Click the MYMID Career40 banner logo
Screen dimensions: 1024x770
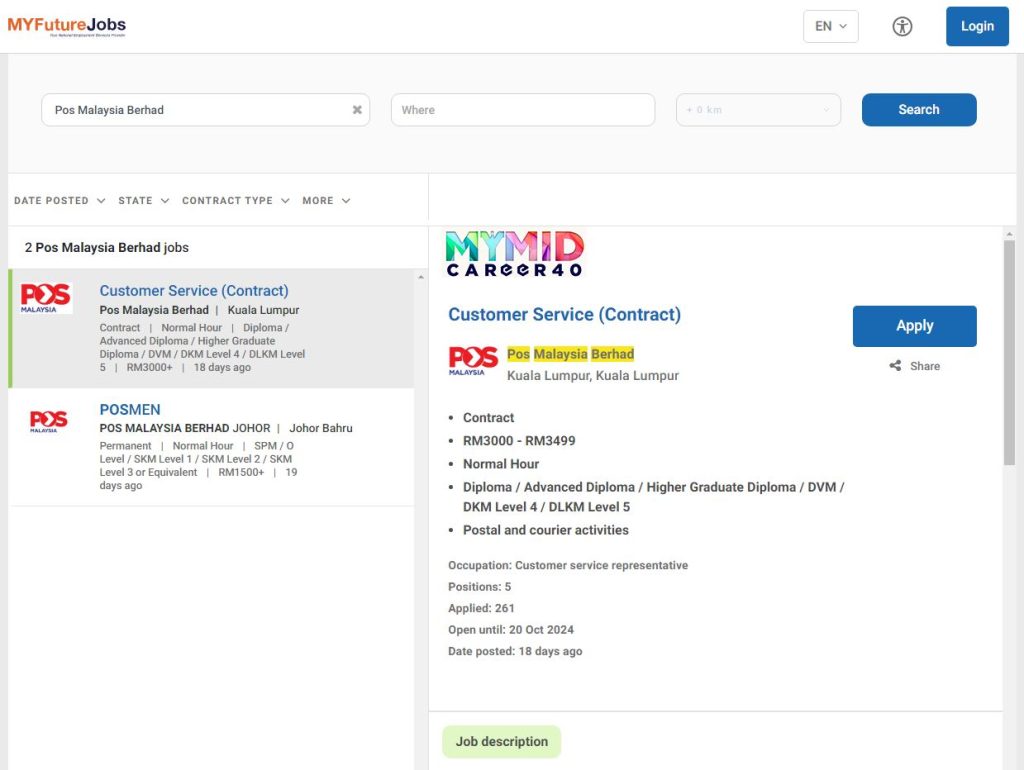pyautogui.click(x=514, y=254)
